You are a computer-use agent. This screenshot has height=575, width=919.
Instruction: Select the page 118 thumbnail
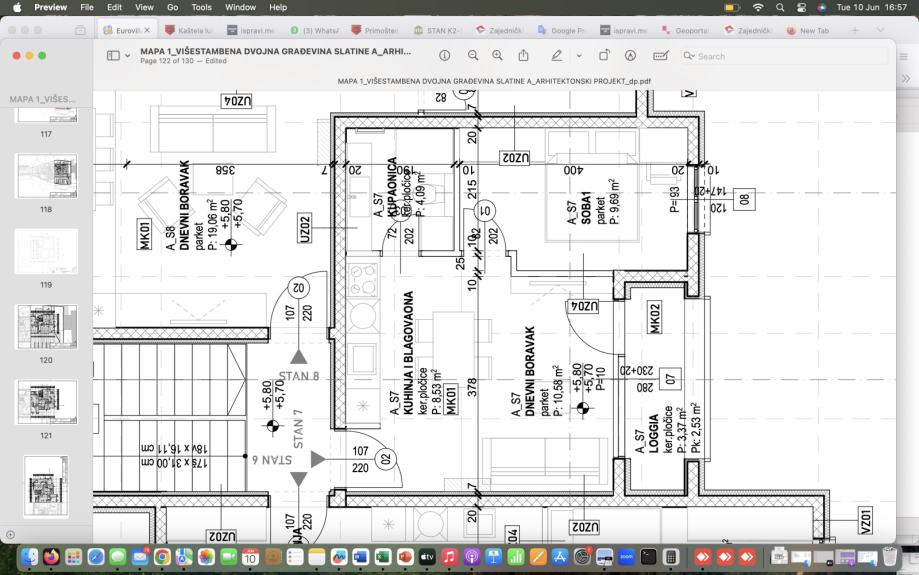coord(46,177)
